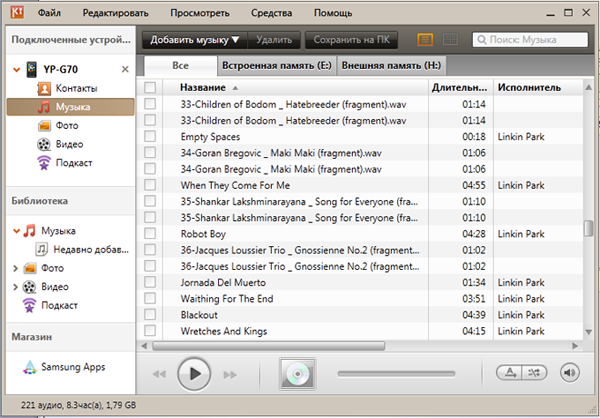This screenshot has width=600, height=418.
Task: Check the Blackout track checkbox
Action: coord(150,315)
